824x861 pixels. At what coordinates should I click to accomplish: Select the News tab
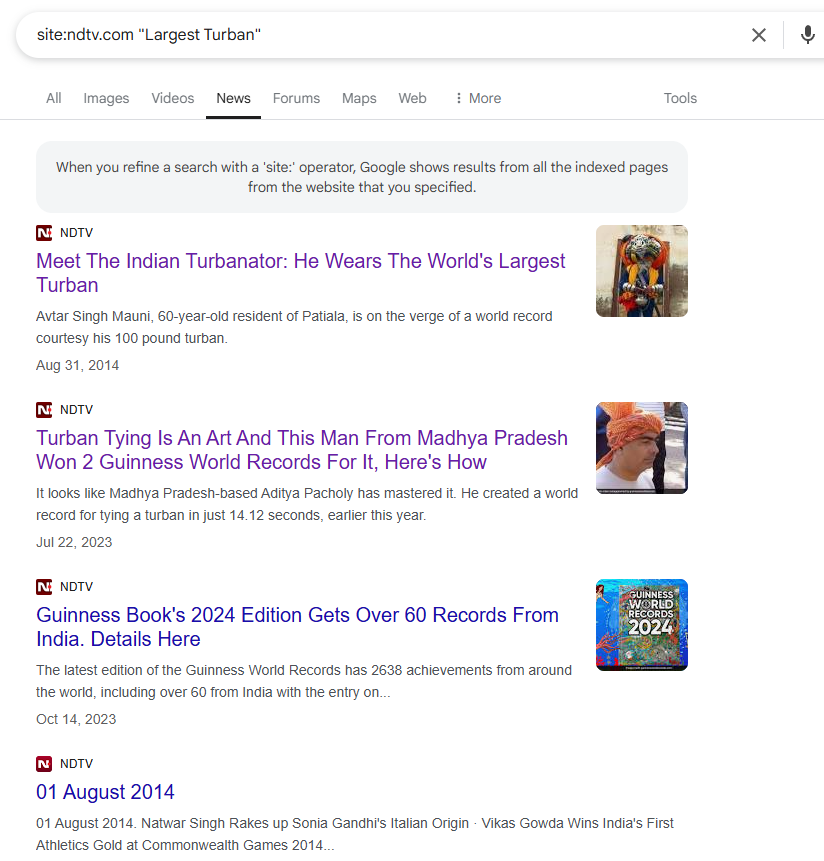[x=233, y=98]
